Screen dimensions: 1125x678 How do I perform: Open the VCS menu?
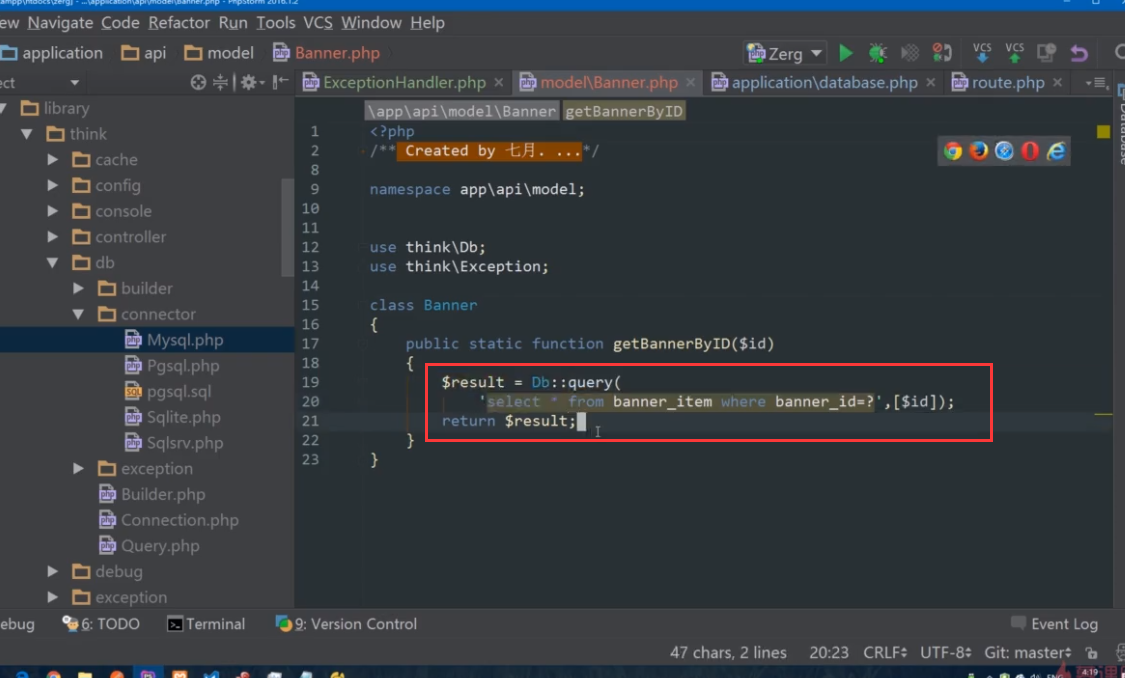(x=317, y=23)
